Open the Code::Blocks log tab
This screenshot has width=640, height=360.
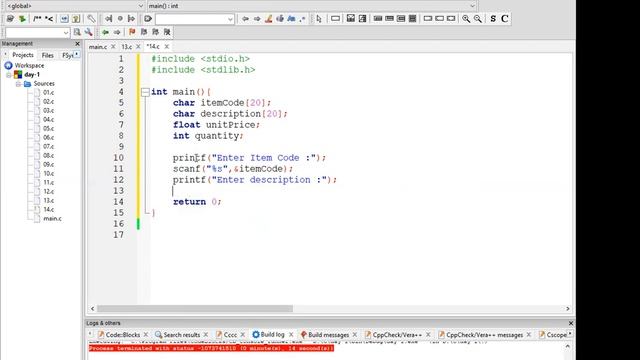point(122,335)
